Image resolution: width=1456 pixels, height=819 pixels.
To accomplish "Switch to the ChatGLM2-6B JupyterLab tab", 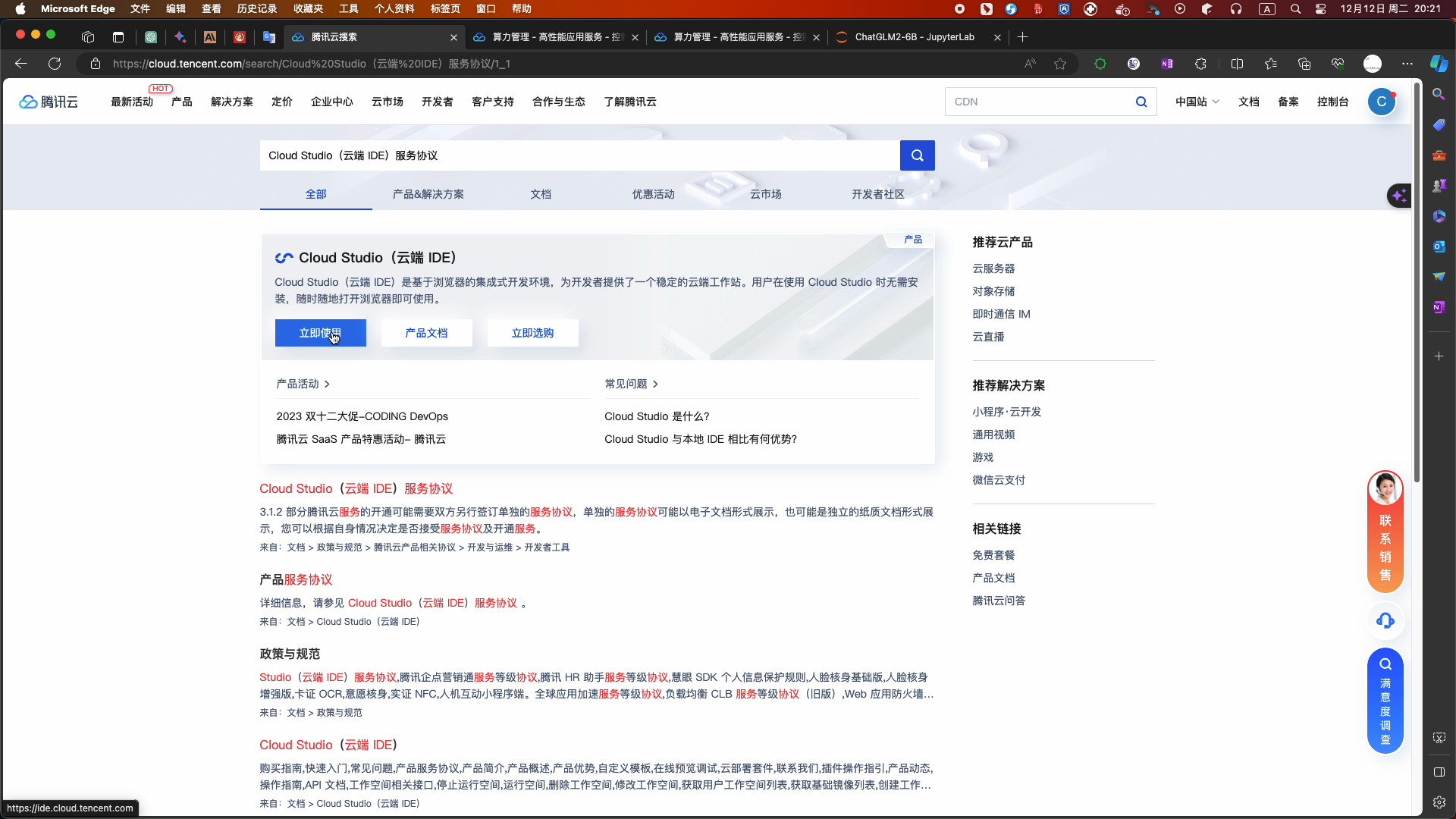I will 914,37.
